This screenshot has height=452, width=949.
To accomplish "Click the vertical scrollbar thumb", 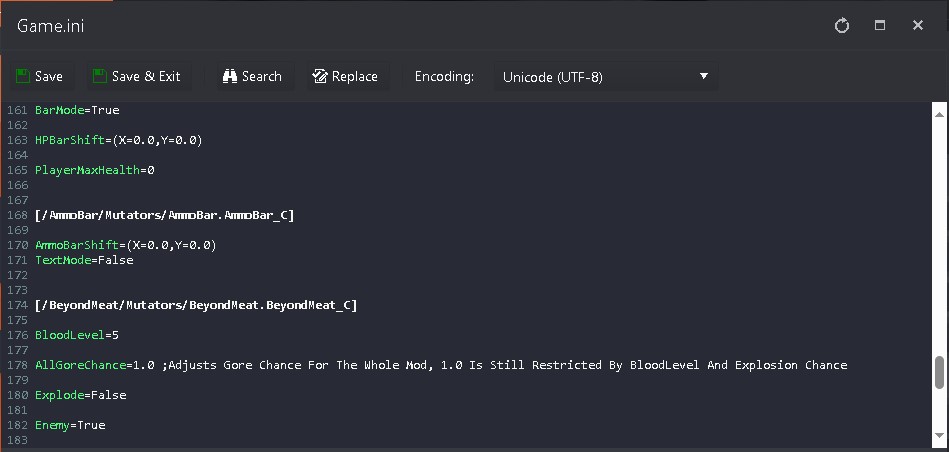I will click(939, 372).
